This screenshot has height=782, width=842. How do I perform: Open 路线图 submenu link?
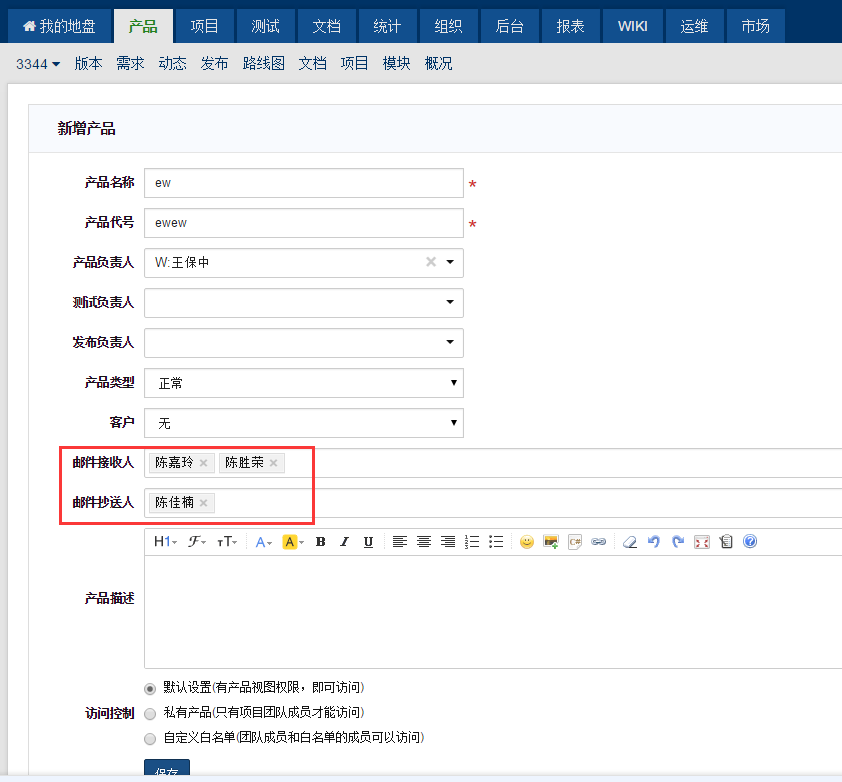[x=264, y=63]
